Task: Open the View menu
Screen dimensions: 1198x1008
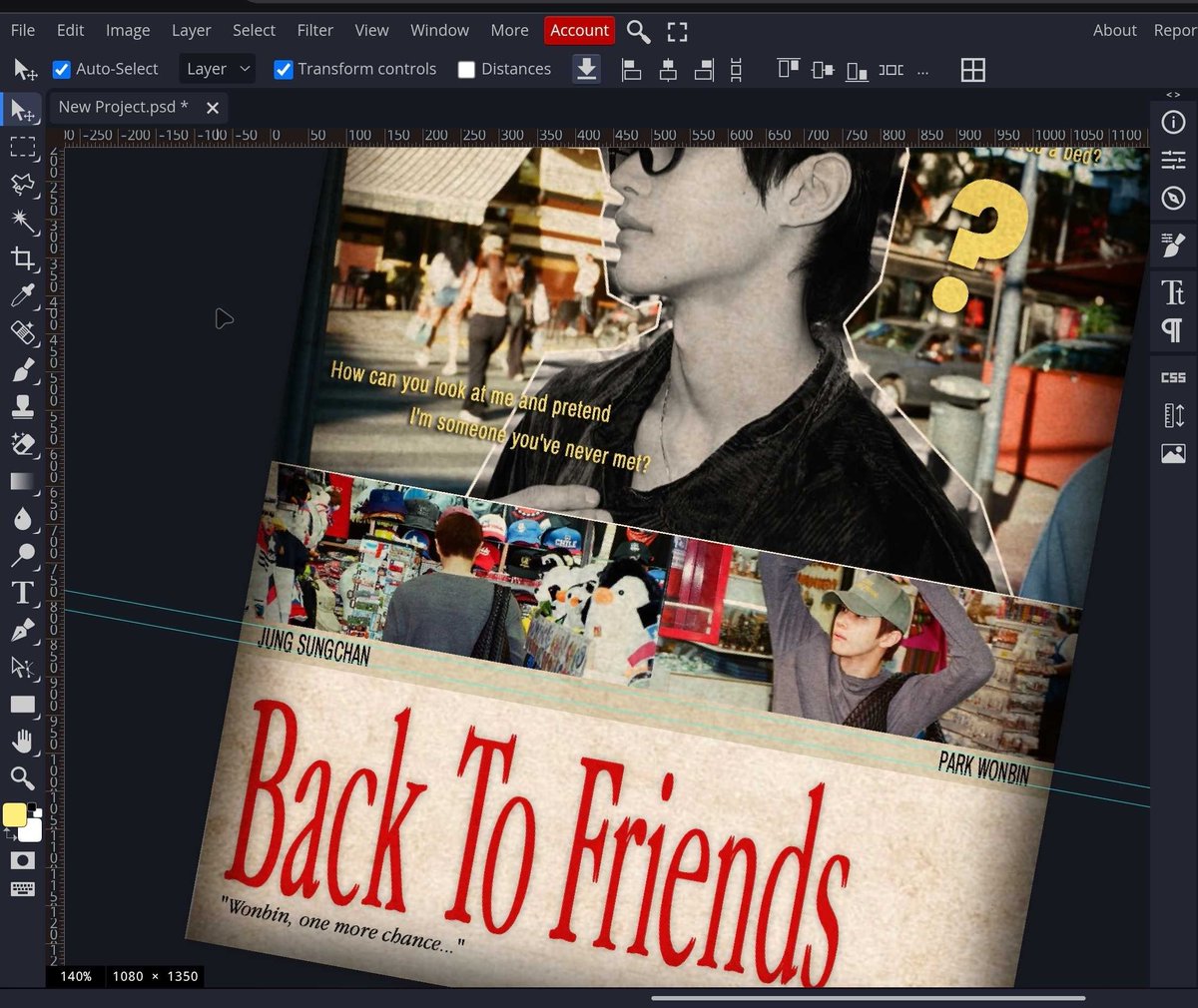Action: click(371, 30)
